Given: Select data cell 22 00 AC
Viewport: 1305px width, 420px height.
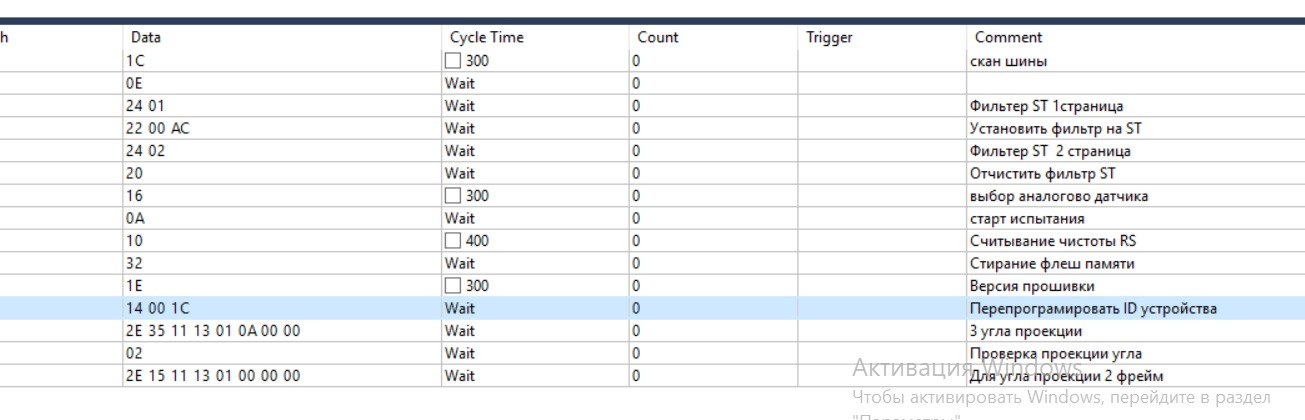Looking at the screenshot, I should [x=157, y=128].
